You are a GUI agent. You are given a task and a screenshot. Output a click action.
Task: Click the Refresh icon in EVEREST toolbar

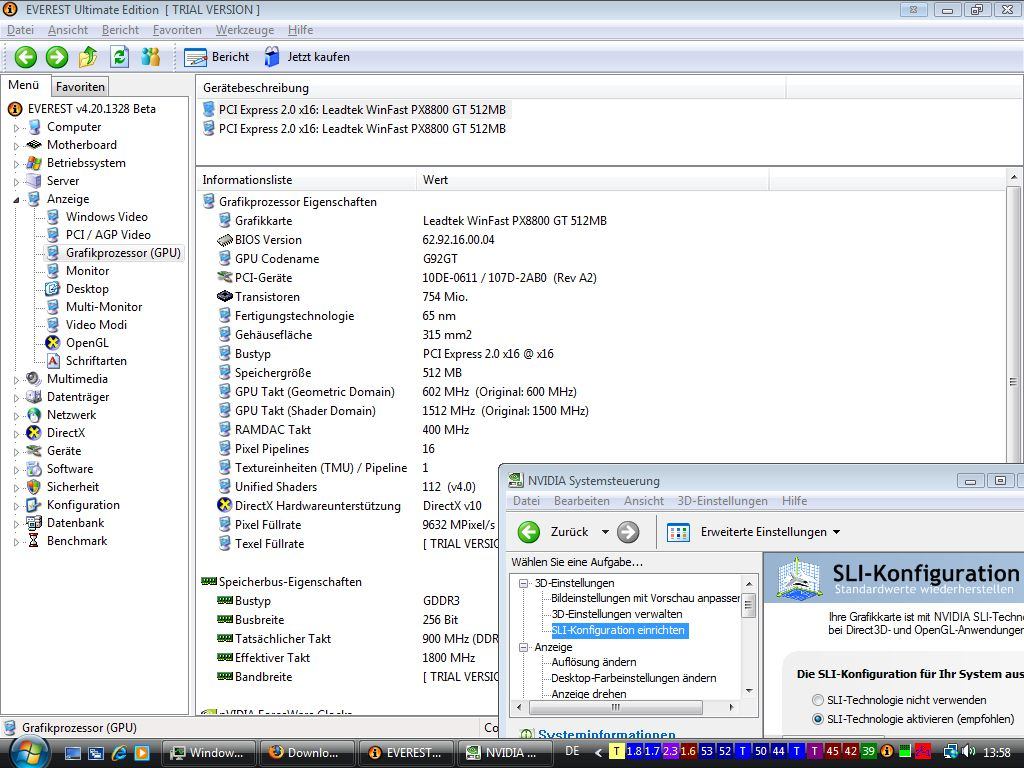[x=120, y=57]
